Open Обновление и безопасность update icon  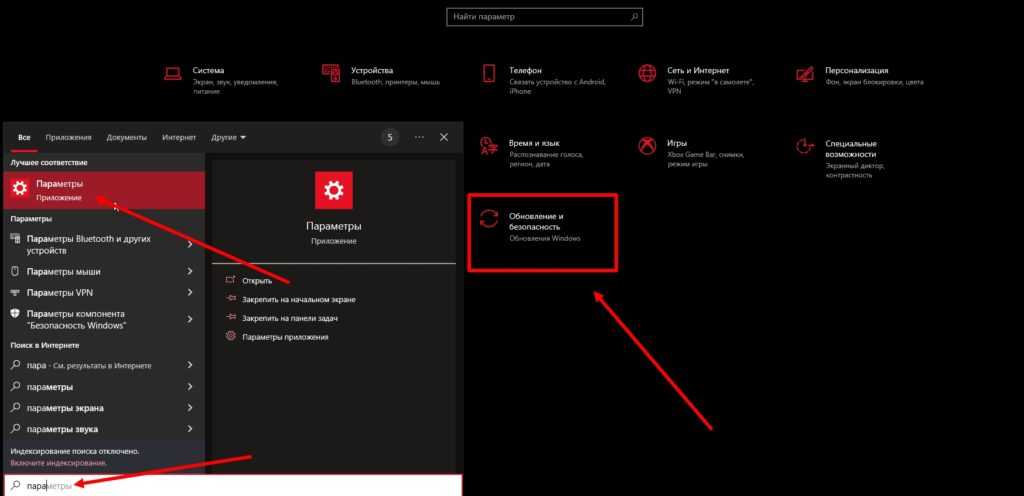tap(489, 221)
